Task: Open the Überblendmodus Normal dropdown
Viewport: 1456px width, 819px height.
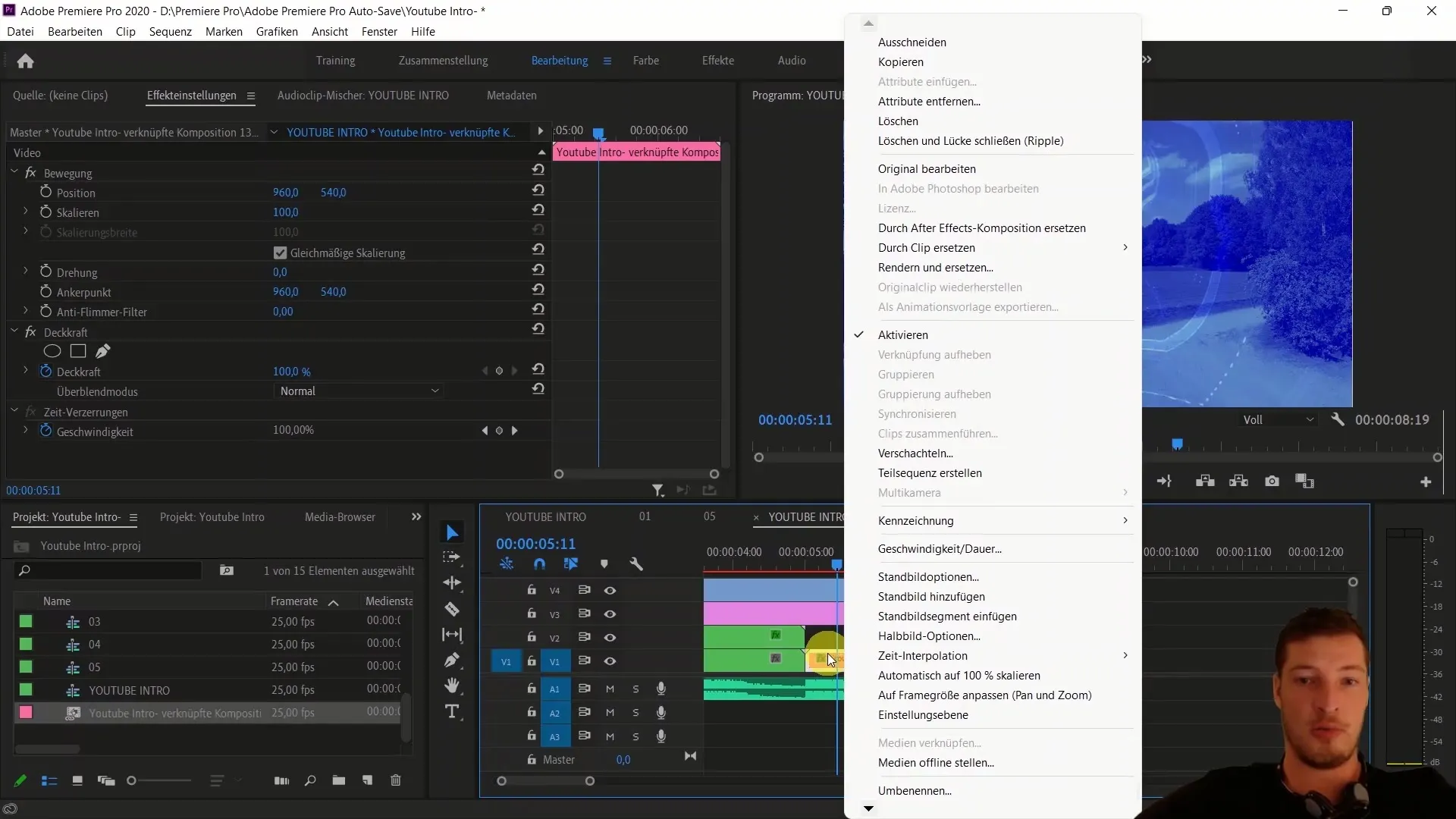Action: point(359,391)
